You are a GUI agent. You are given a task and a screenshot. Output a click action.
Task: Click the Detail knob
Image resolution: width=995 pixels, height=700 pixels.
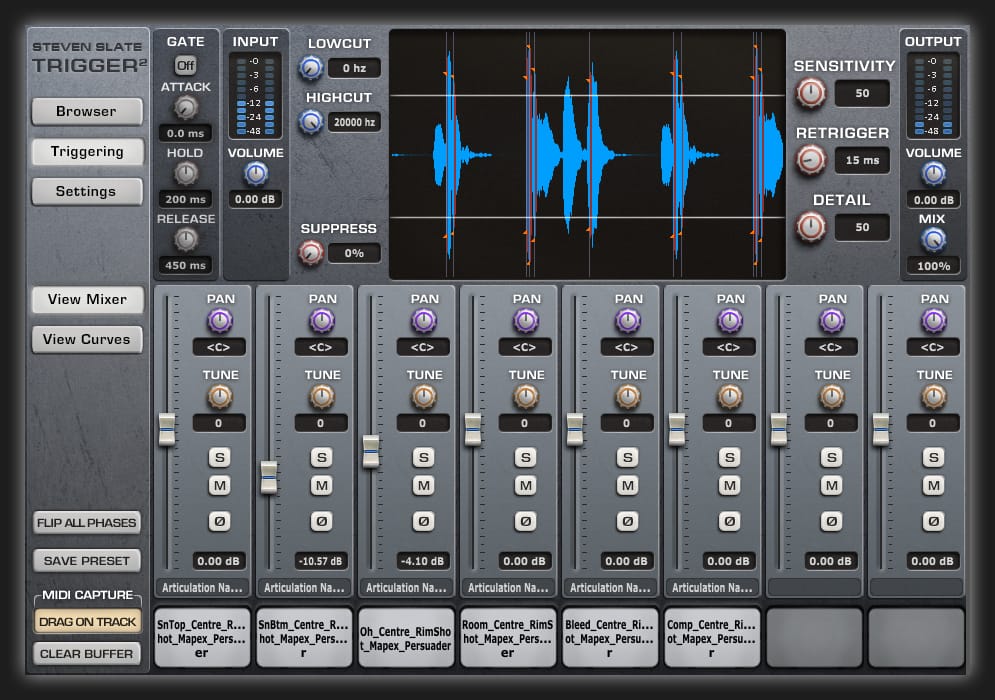pyautogui.click(x=811, y=227)
